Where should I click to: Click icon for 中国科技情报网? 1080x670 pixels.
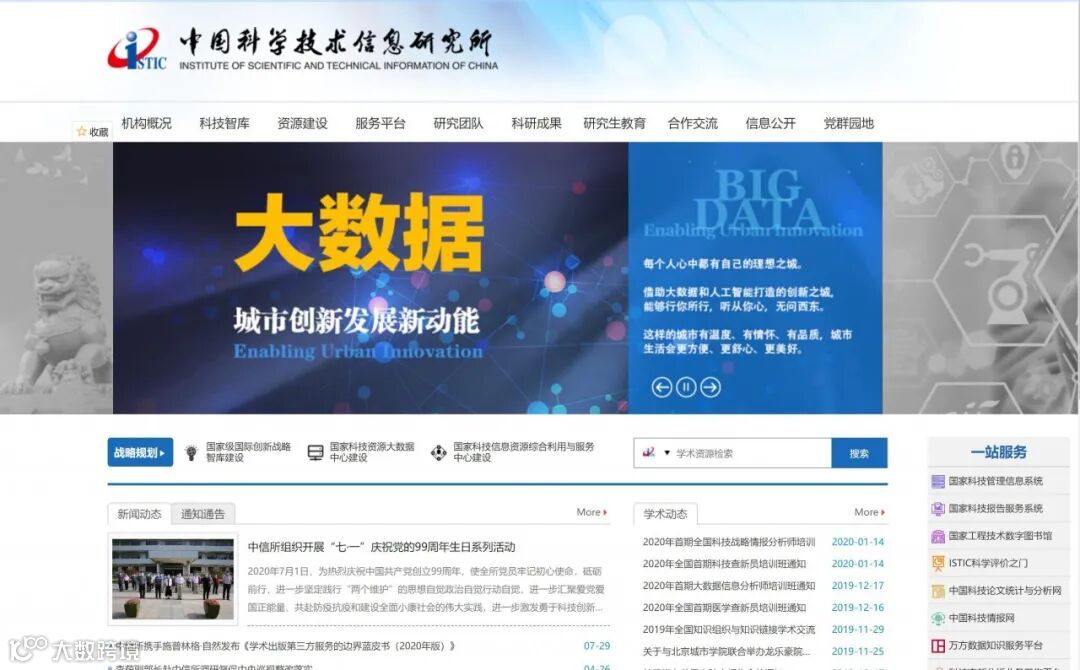938,618
